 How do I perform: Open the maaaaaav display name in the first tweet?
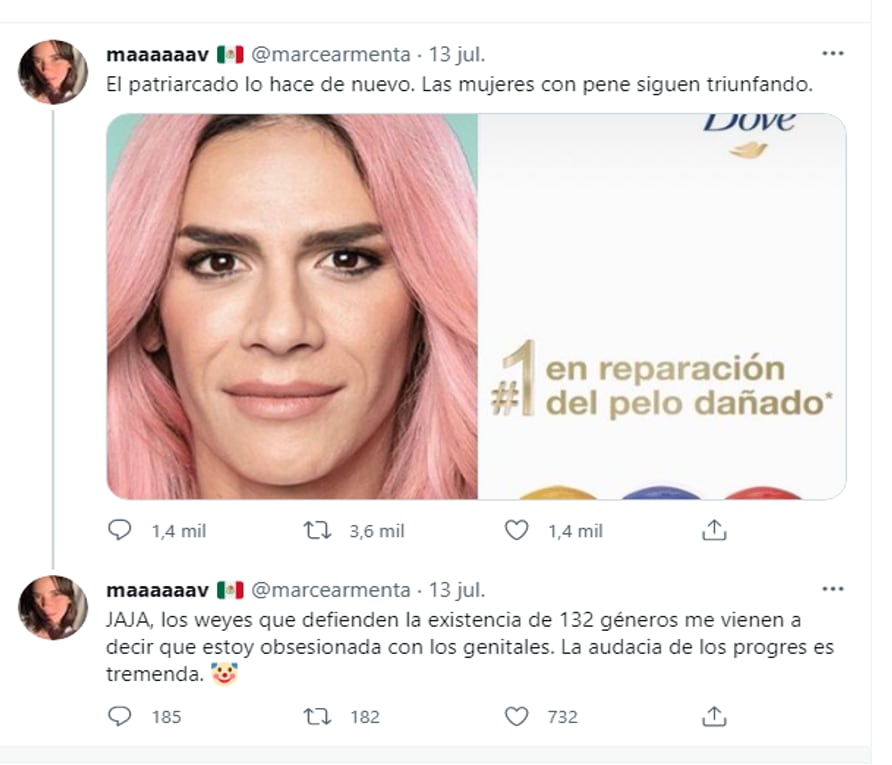158,55
